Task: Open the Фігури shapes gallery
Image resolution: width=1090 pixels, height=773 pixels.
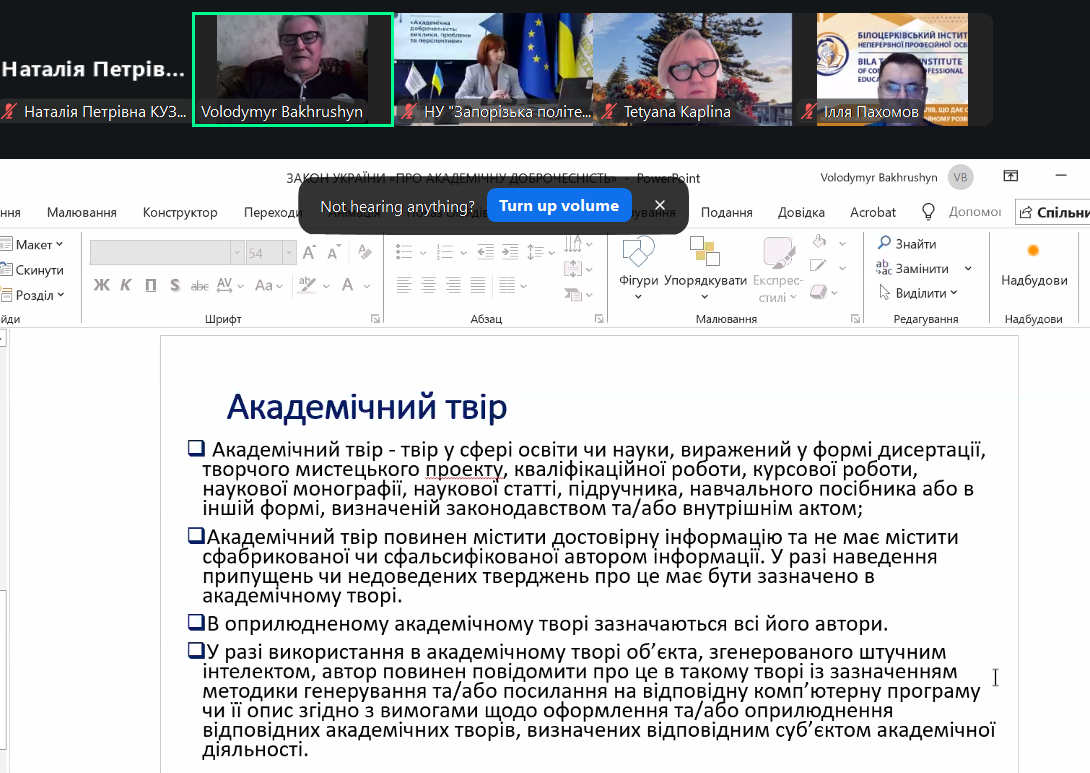Action: point(638,268)
